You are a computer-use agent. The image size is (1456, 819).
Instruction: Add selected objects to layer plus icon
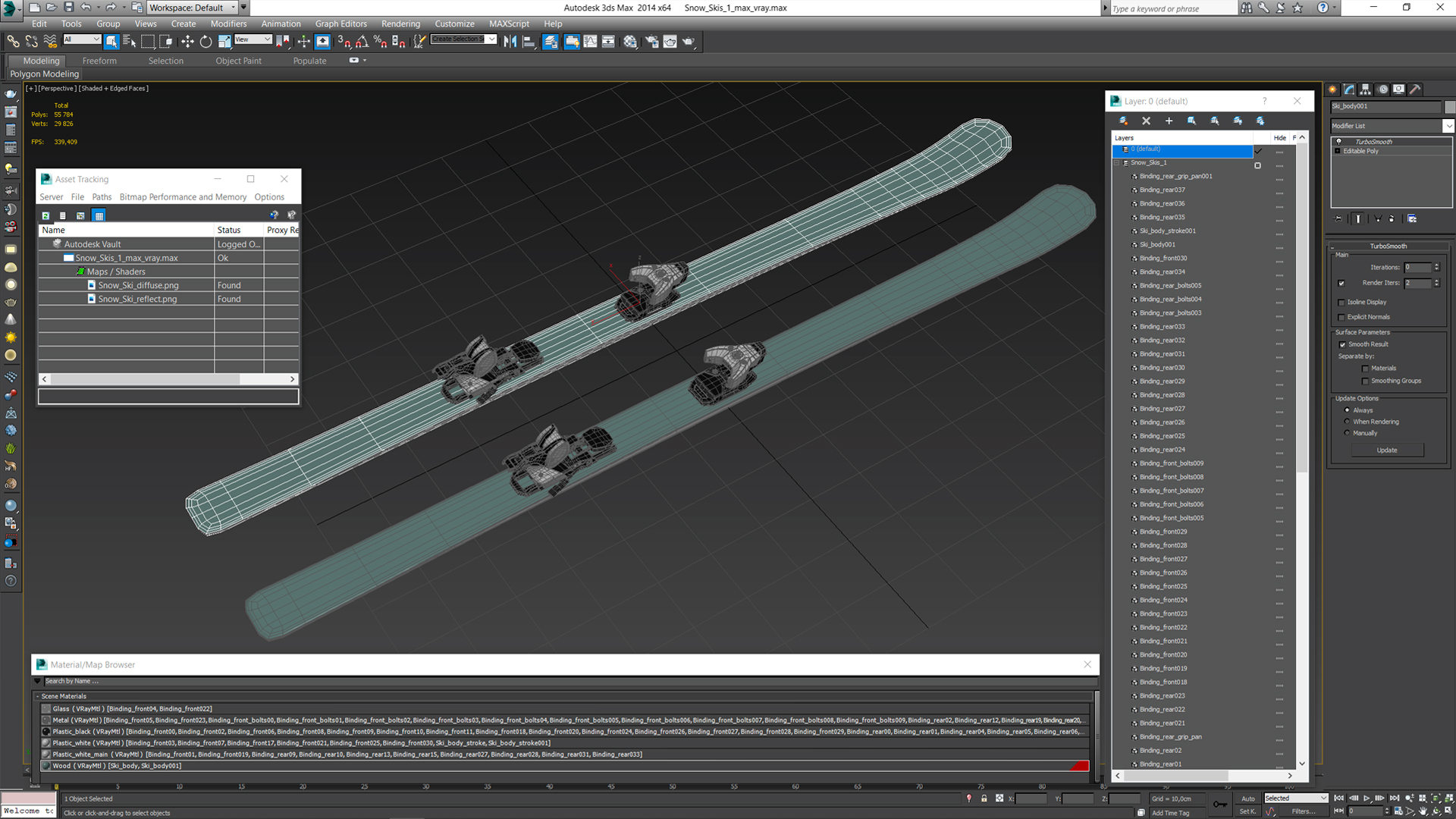[x=1169, y=121]
